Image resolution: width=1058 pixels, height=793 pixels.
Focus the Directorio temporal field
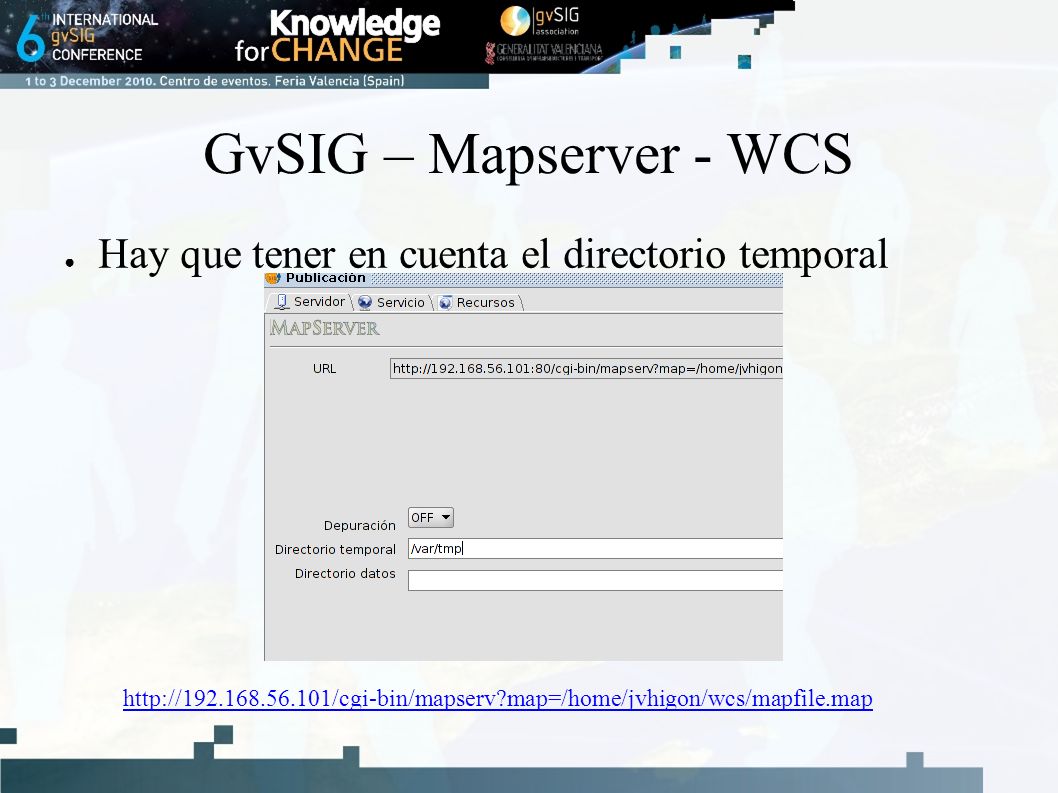tap(595, 549)
